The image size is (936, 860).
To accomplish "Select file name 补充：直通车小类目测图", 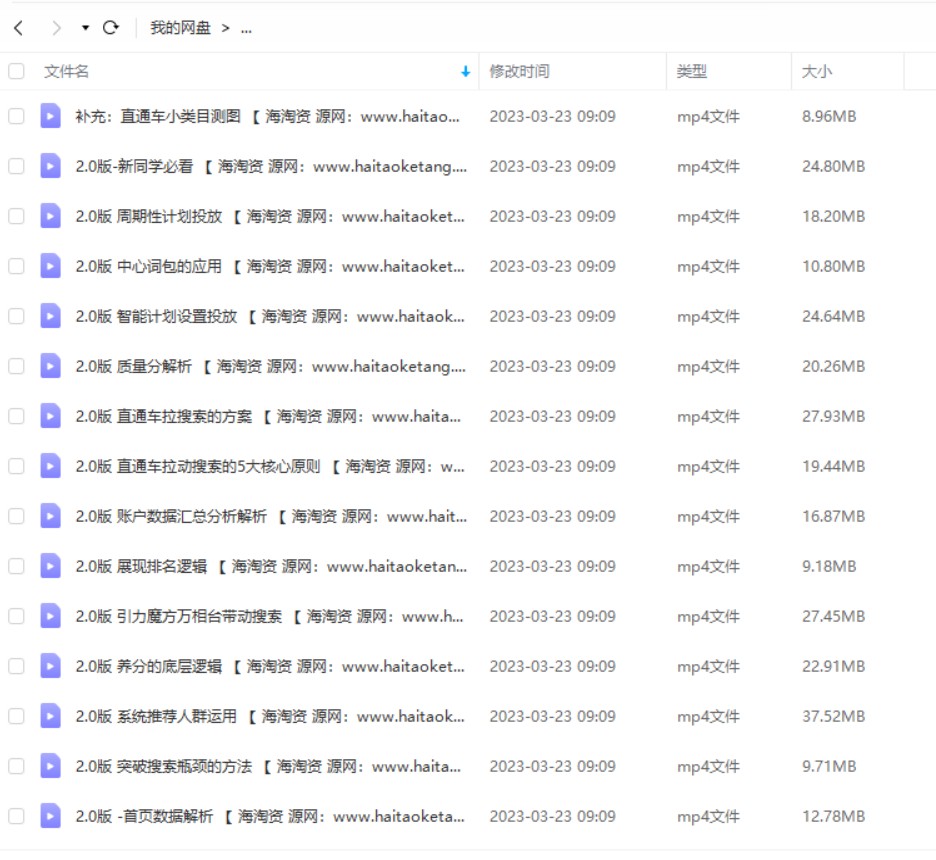I will click(x=267, y=116).
